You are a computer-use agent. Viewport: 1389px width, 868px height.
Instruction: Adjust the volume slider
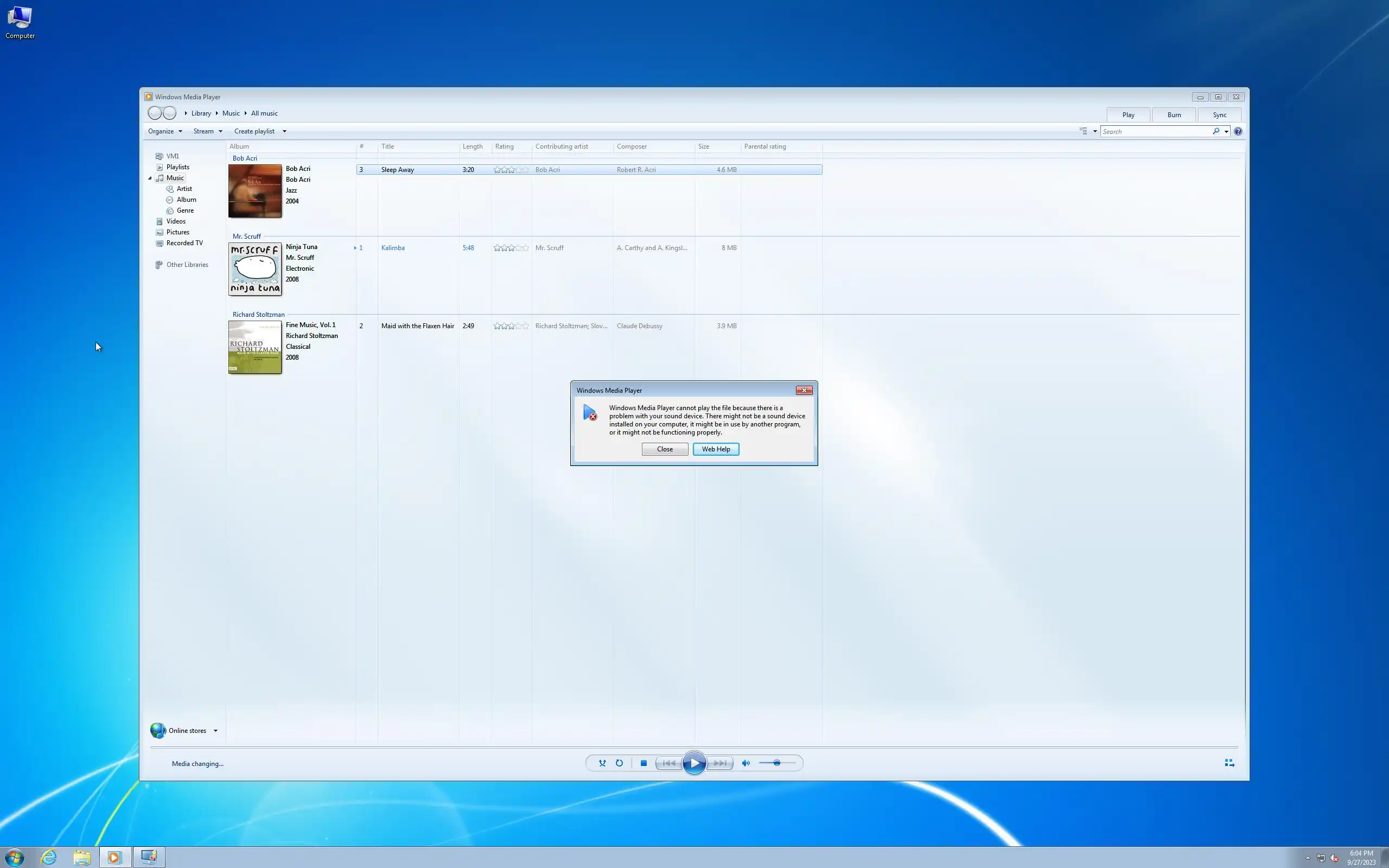[x=776, y=763]
